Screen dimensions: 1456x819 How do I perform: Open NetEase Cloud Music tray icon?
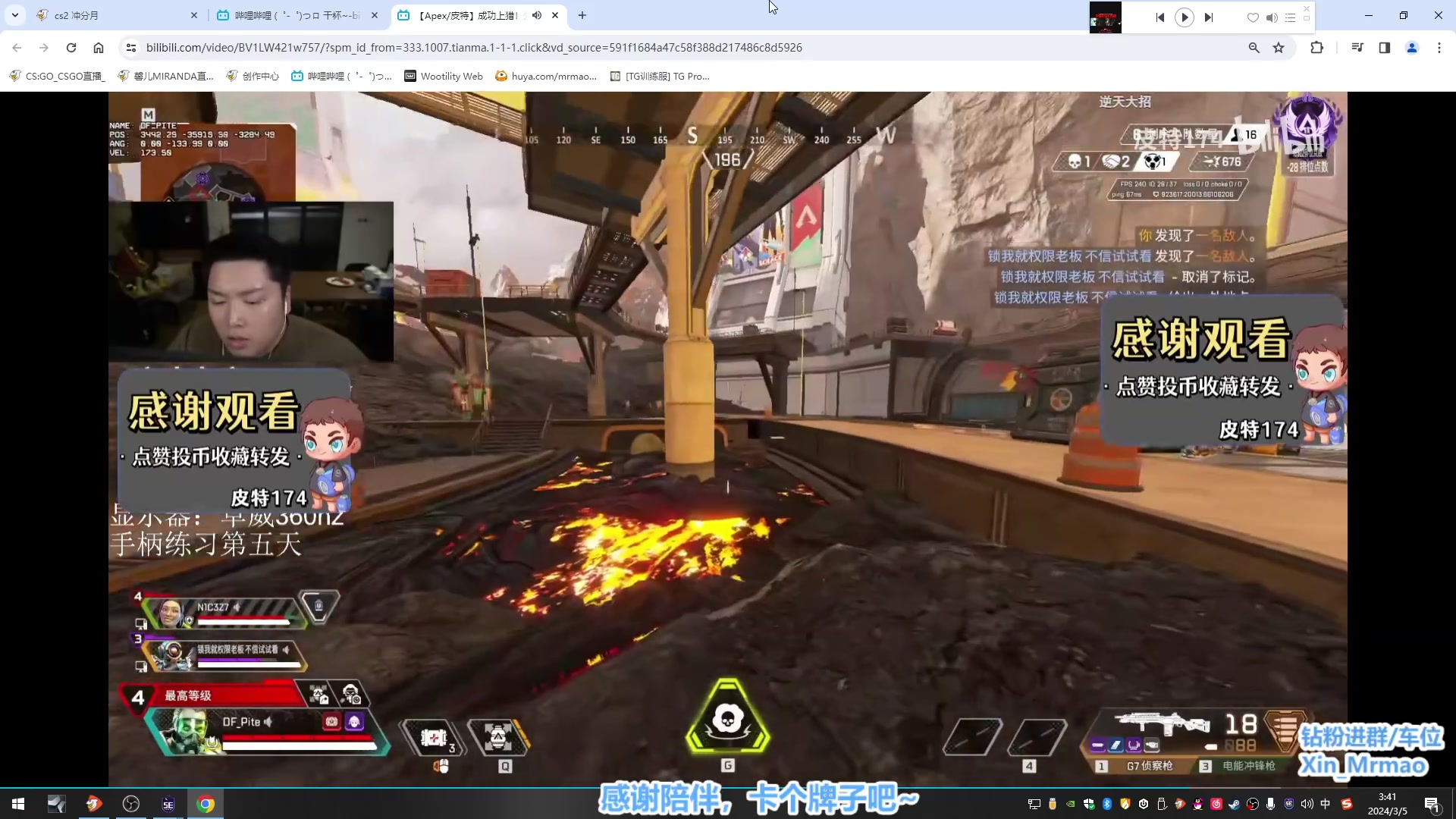coord(1216,804)
